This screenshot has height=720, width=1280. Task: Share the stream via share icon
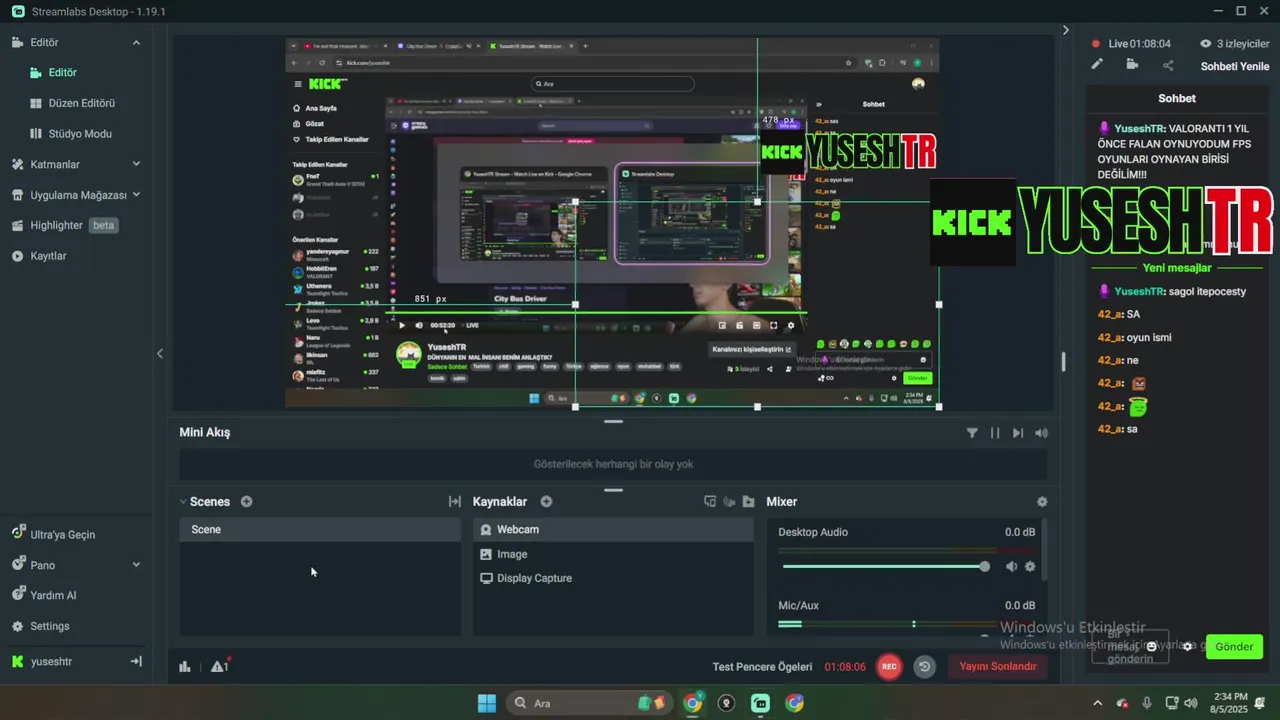point(1168,66)
